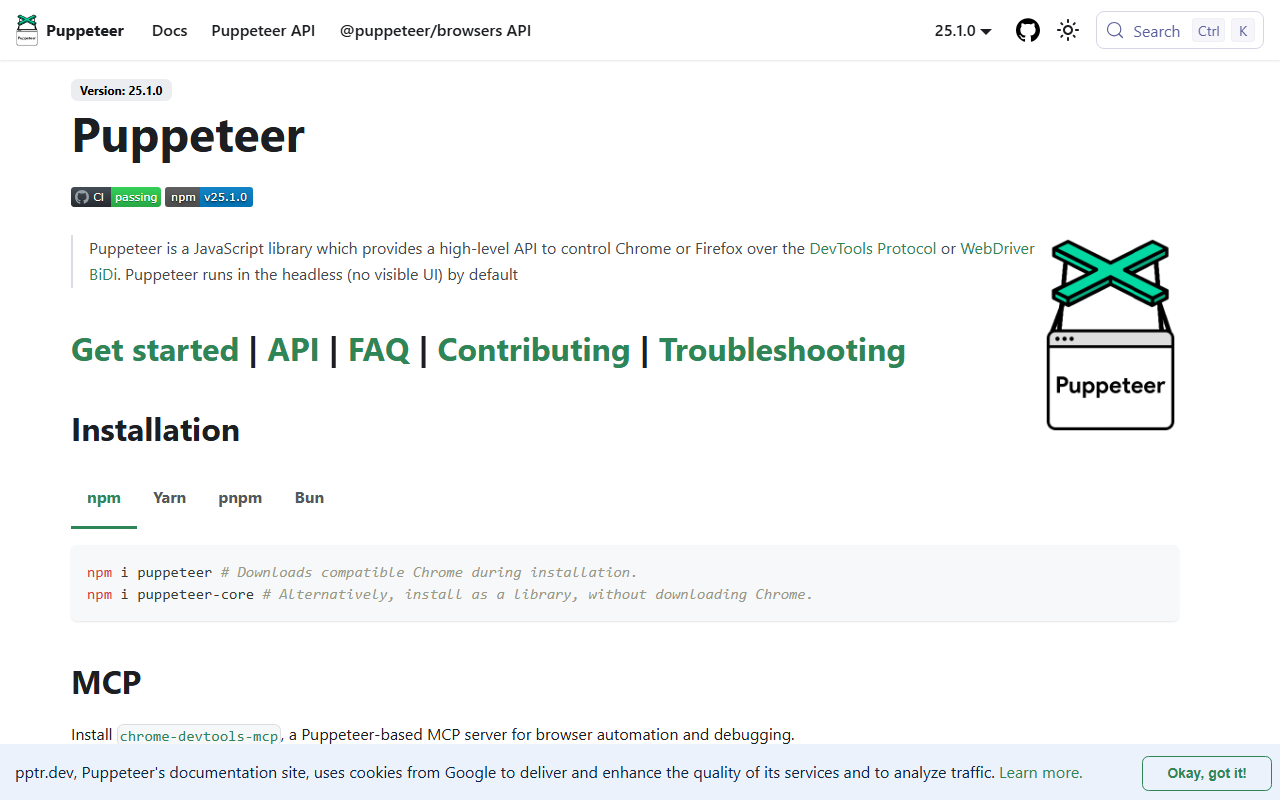The height and width of the screenshot is (800, 1280).
Task: Switch to the Yarn tab
Action: pyautogui.click(x=169, y=498)
